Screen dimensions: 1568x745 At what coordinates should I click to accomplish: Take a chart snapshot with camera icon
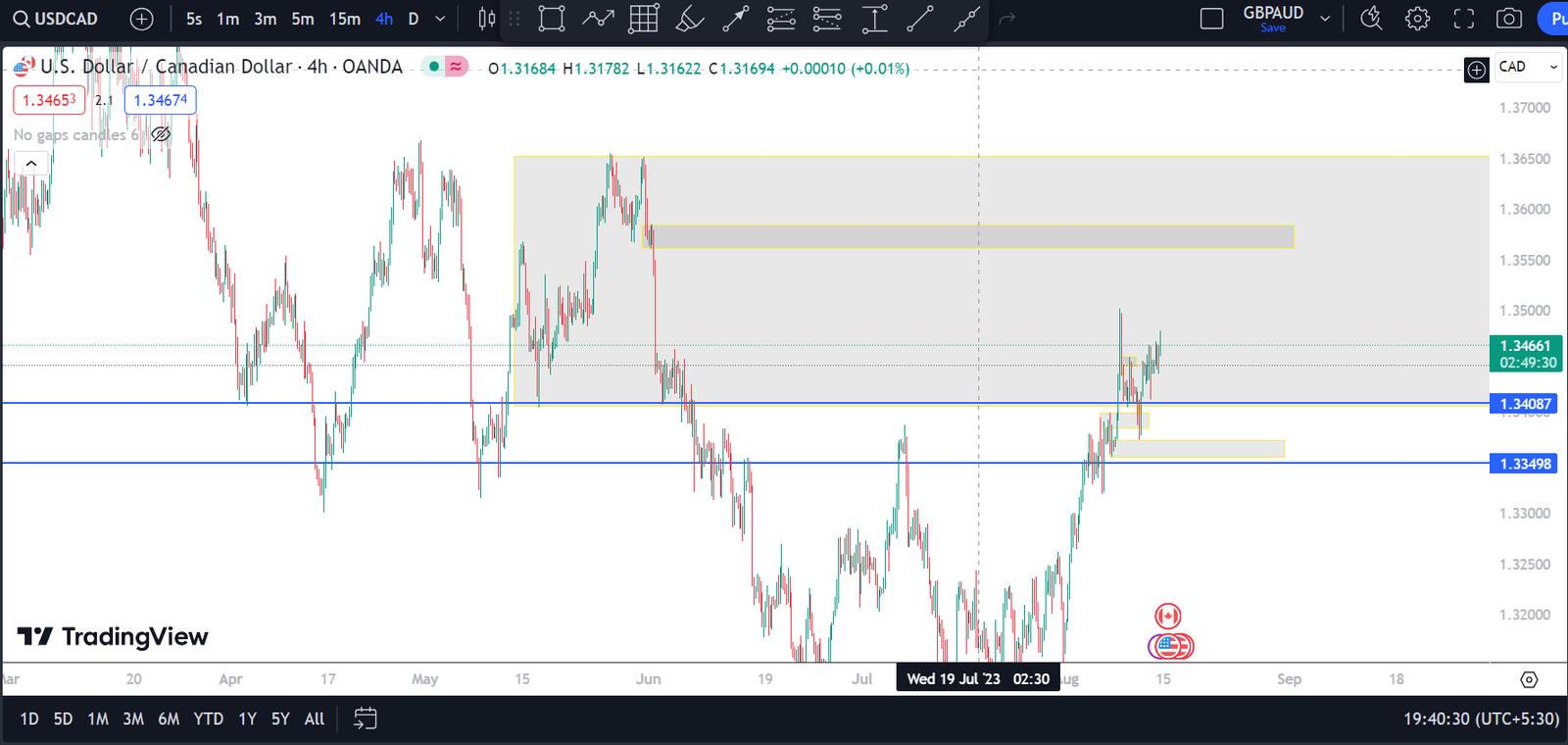(1509, 19)
